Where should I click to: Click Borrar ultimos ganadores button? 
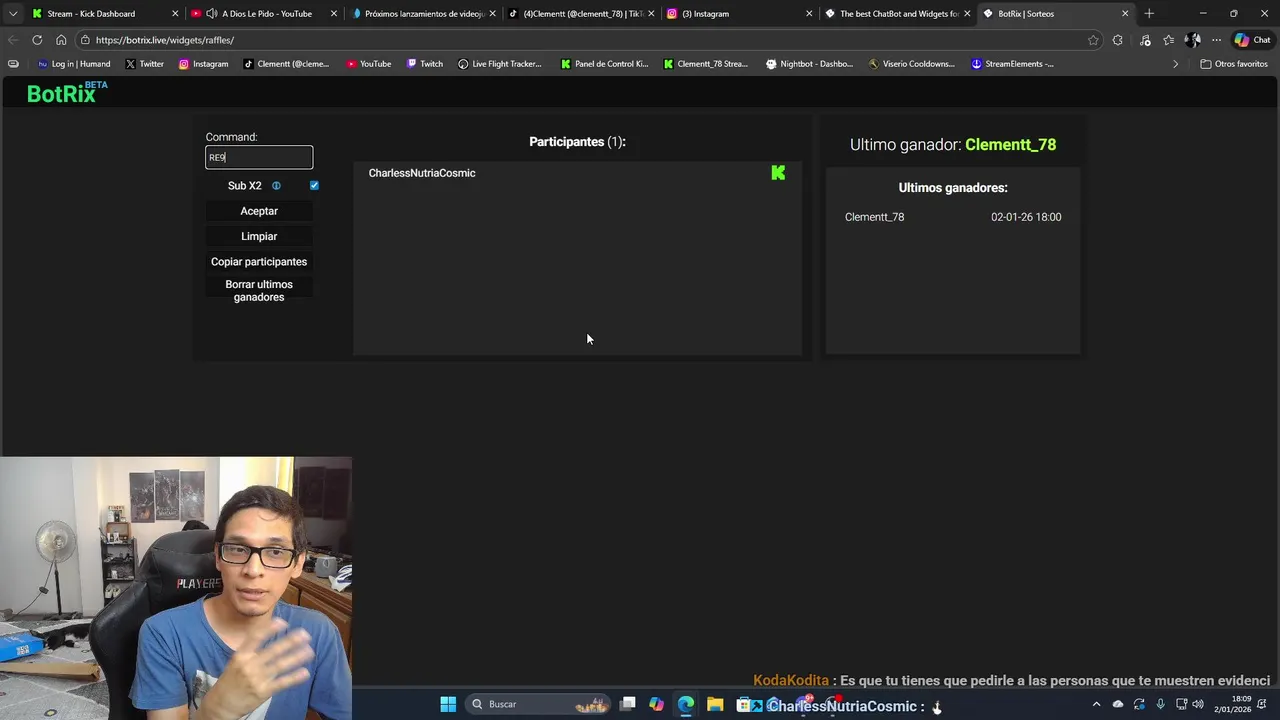click(259, 291)
